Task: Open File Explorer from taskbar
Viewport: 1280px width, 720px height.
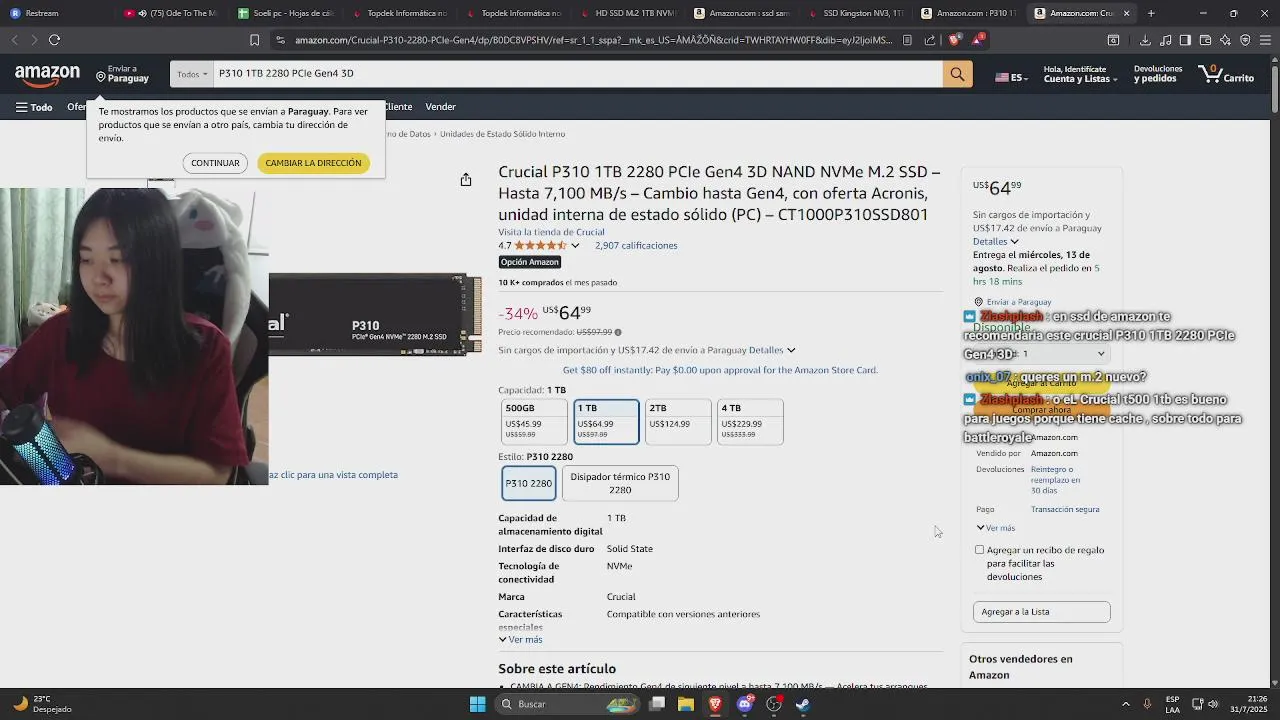Action: tap(686, 704)
